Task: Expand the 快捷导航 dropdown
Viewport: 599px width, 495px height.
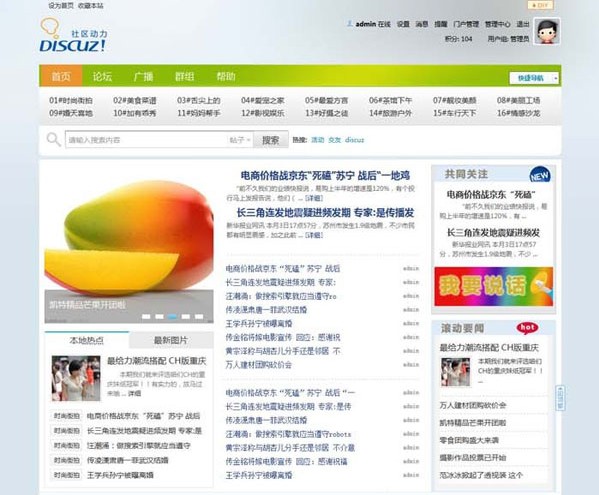Action: 534,78
